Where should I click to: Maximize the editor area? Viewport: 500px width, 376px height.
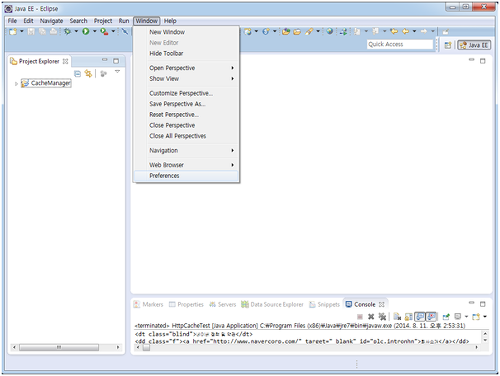[483, 61]
